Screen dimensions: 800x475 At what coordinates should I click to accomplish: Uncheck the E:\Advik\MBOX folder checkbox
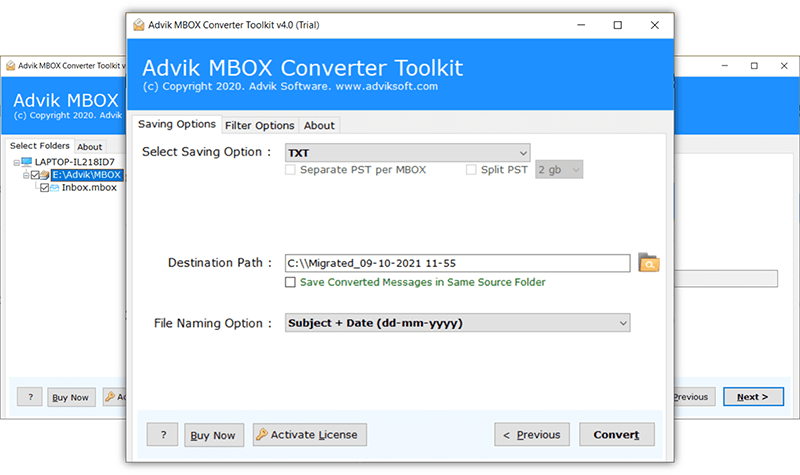(35, 175)
